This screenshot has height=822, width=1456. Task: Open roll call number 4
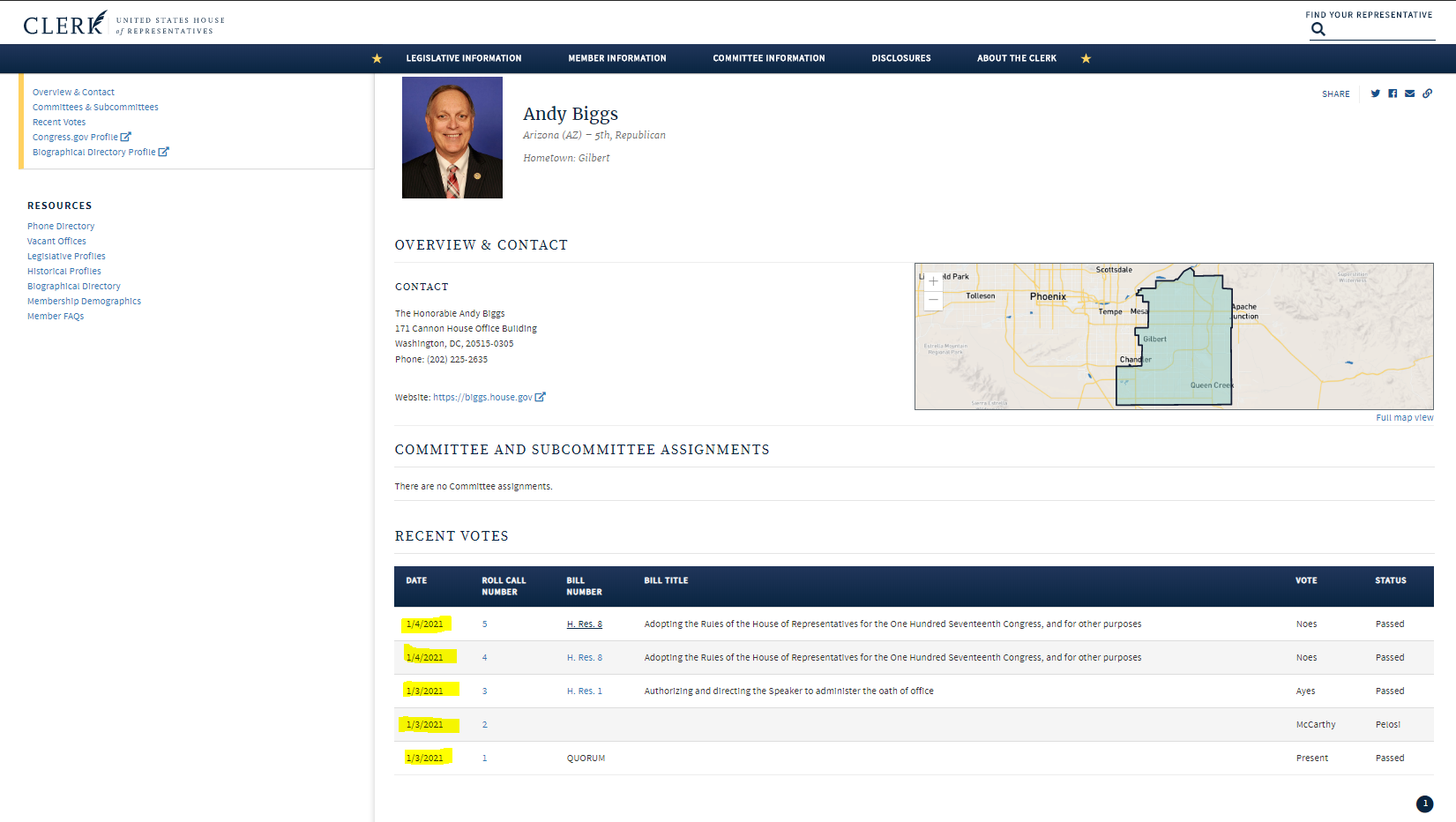pyautogui.click(x=484, y=657)
